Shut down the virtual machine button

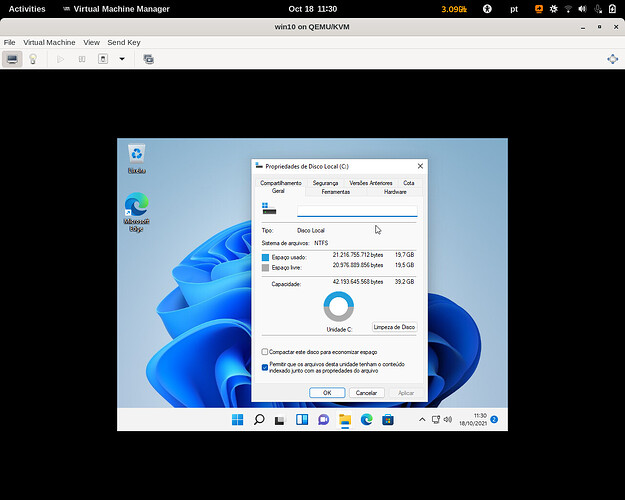103,59
